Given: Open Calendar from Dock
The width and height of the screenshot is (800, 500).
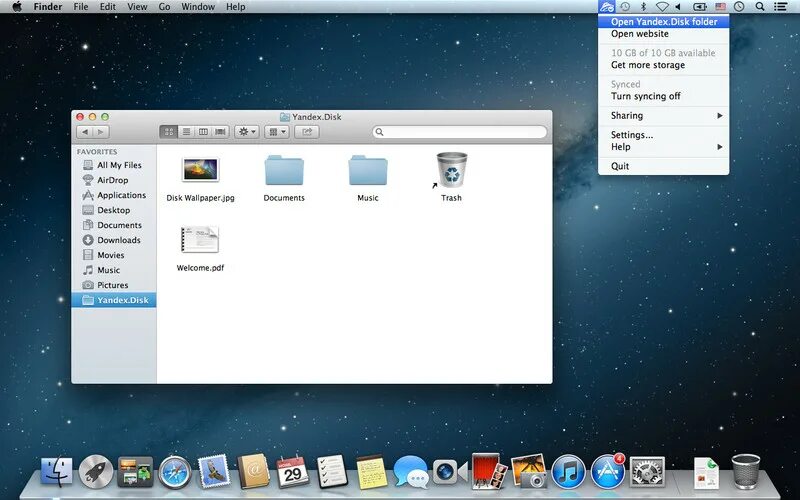Looking at the screenshot, I should (292, 471).
